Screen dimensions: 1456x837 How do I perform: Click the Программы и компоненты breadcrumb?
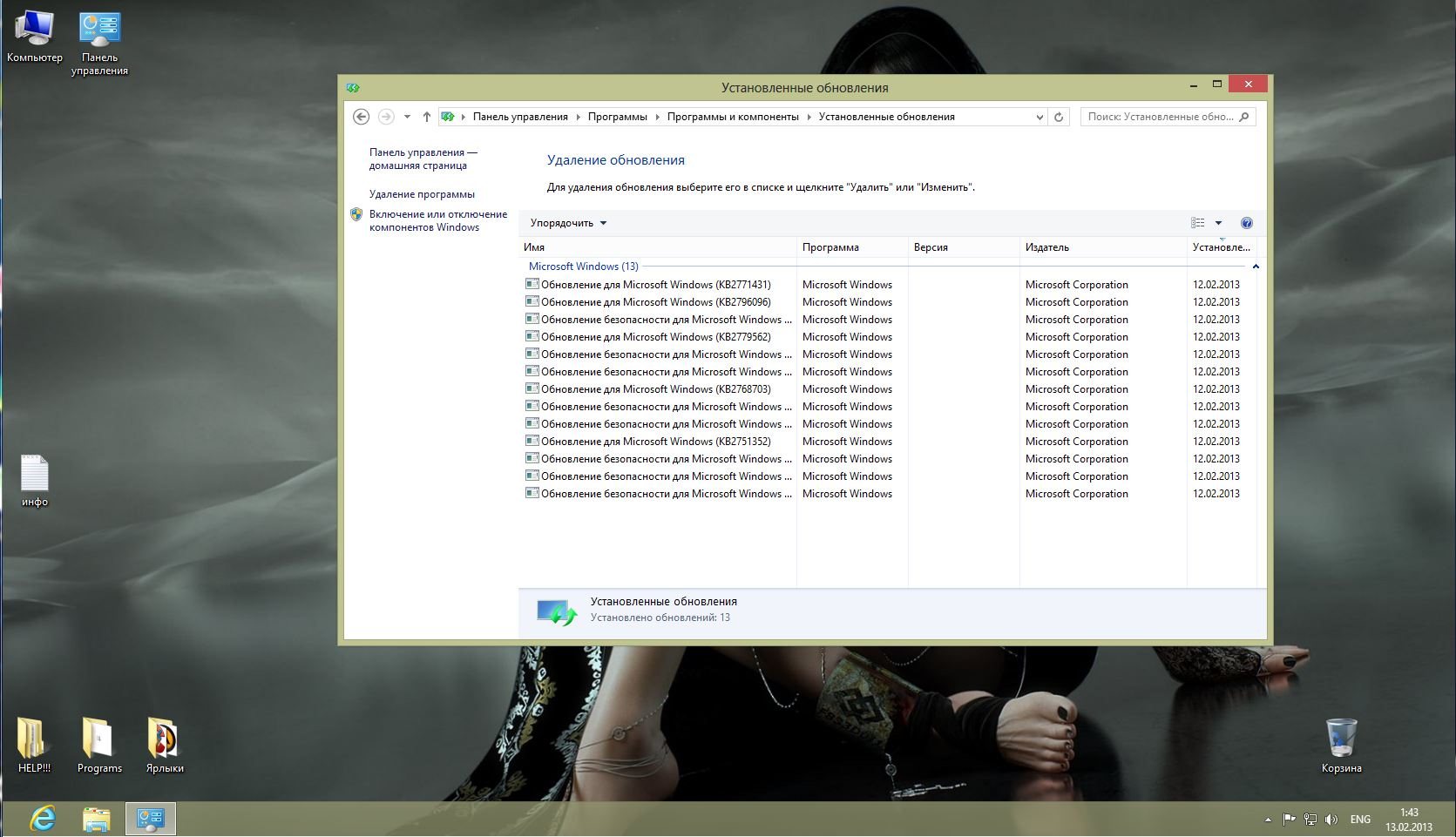point(733,117)
